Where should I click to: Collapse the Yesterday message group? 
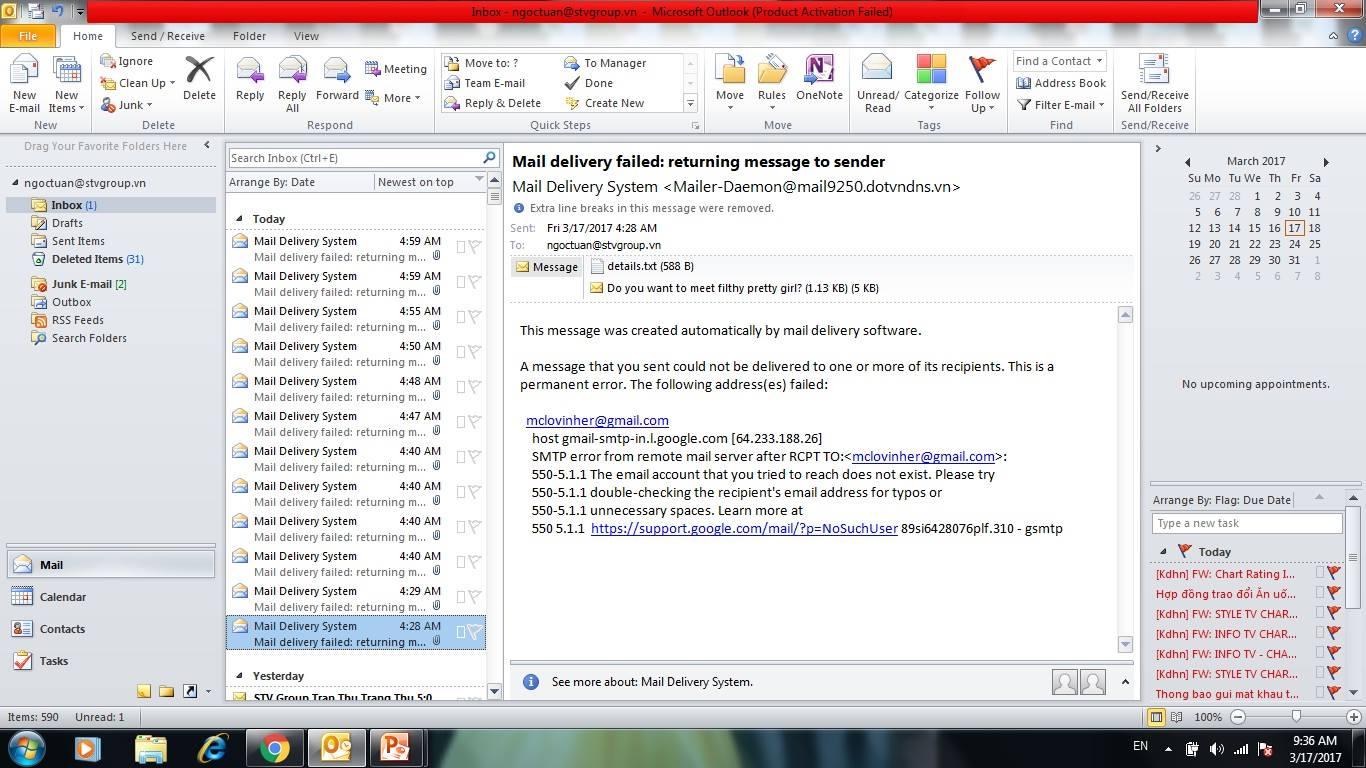[x=239, y=676]
